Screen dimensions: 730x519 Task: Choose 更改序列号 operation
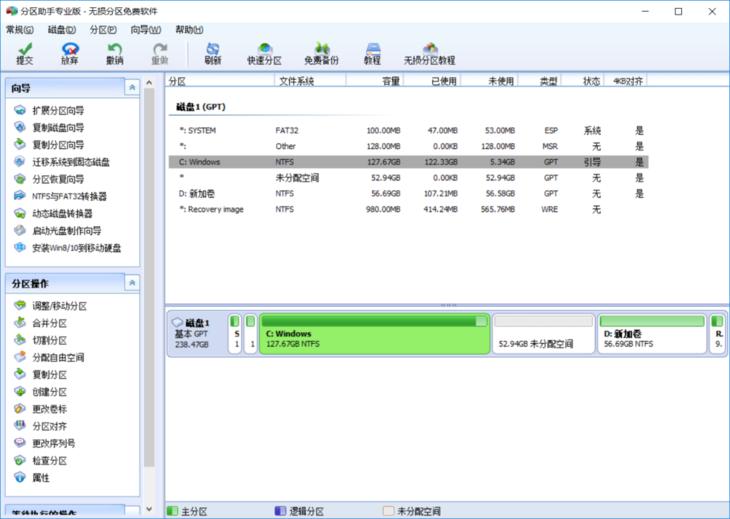click(x=45, y=443)
